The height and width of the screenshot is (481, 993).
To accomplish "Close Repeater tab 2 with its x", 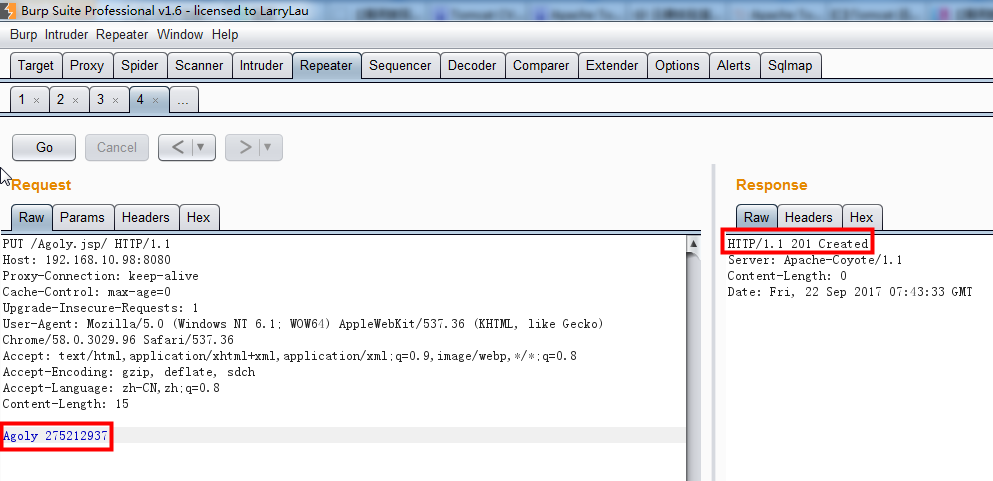I will click(76, 101).
